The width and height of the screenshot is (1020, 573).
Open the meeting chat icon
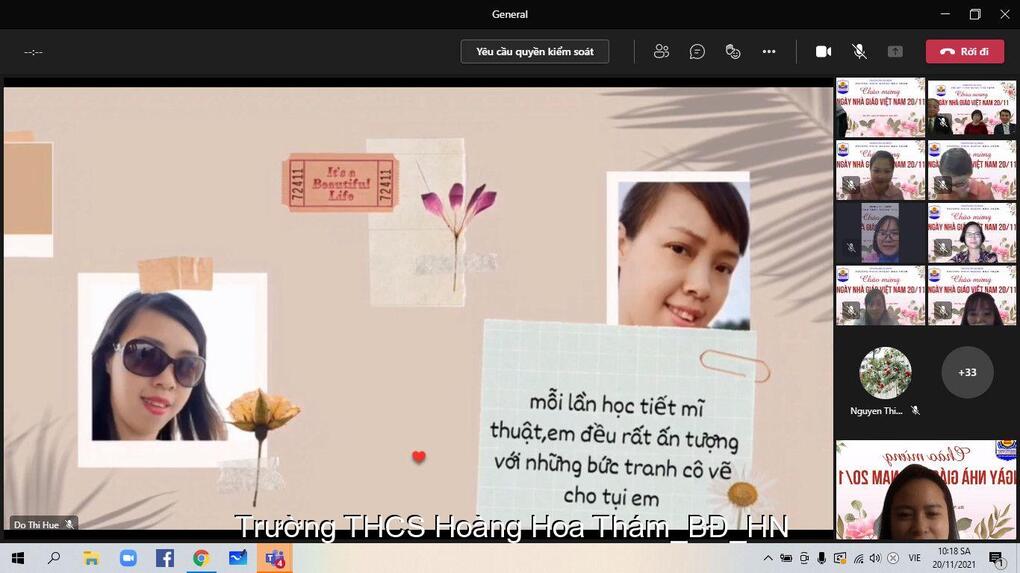pos(697,51)
